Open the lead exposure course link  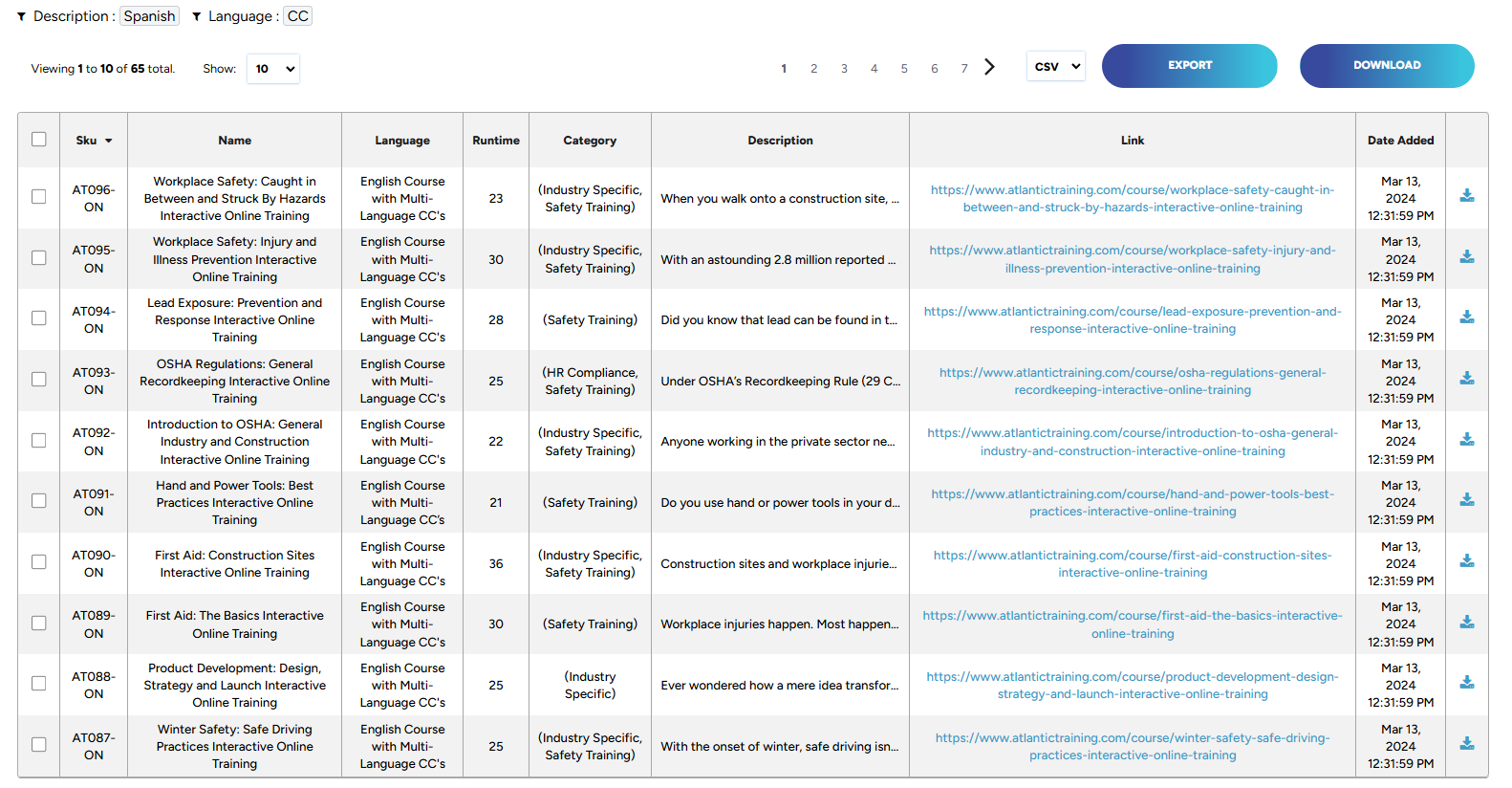[x=1133, y=320]
